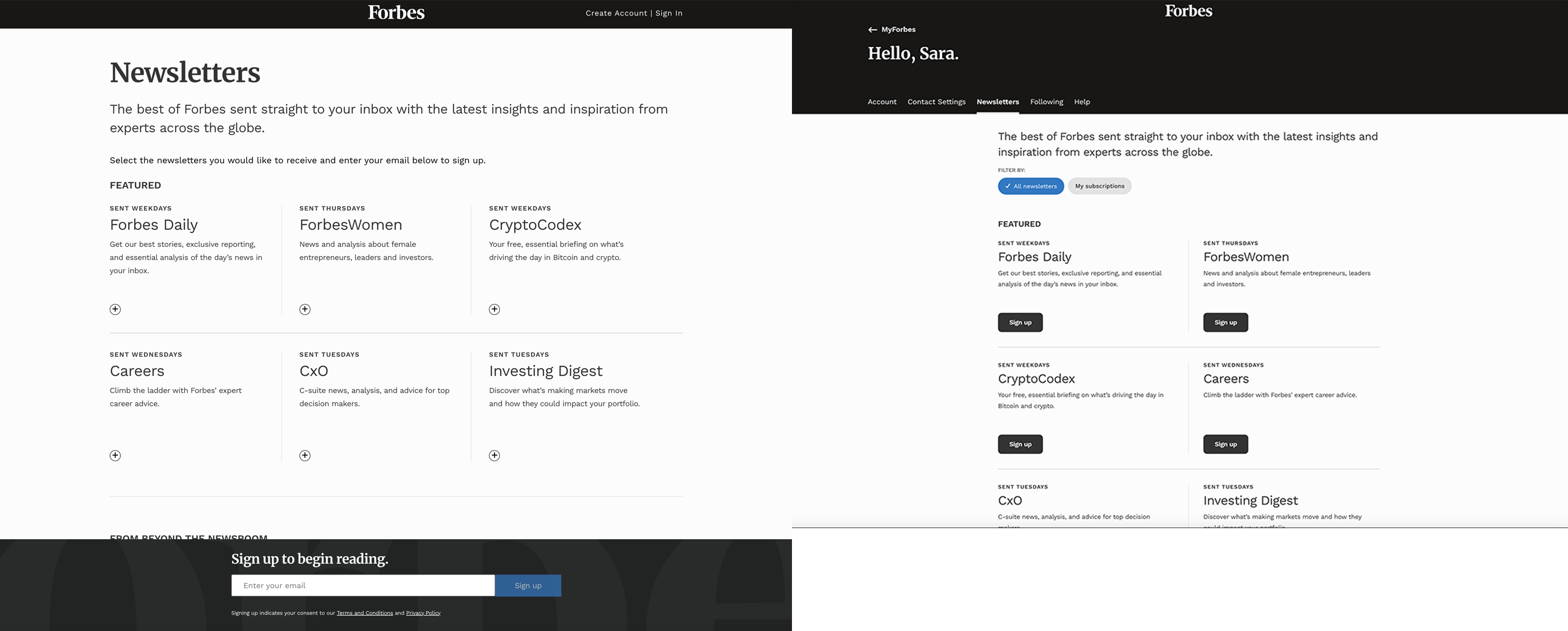Click Newsletters page heading
The height and width of the screenshot is (631, 1568).
tap(185, 73)
